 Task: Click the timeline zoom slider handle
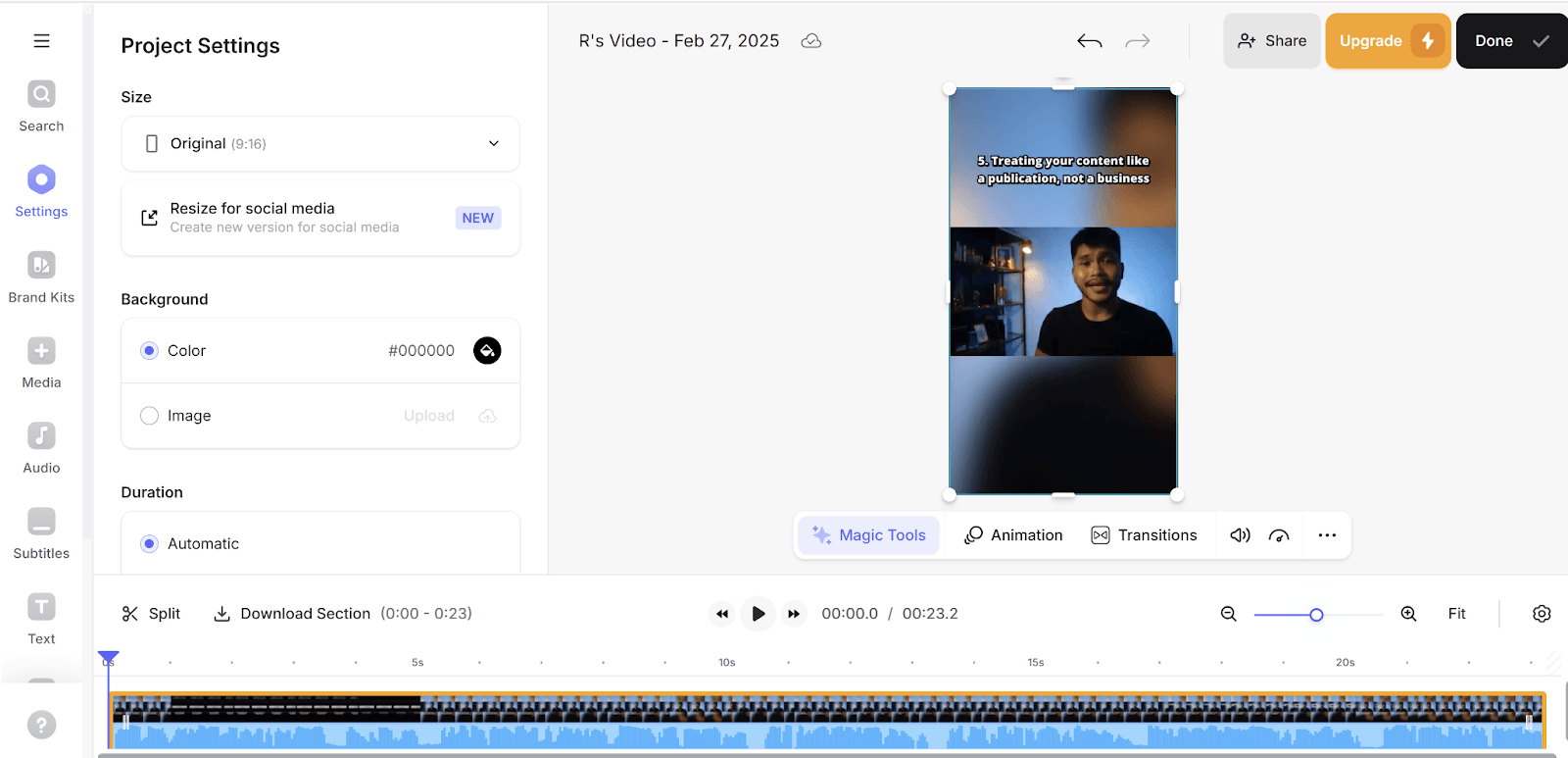click(1316, 615)
